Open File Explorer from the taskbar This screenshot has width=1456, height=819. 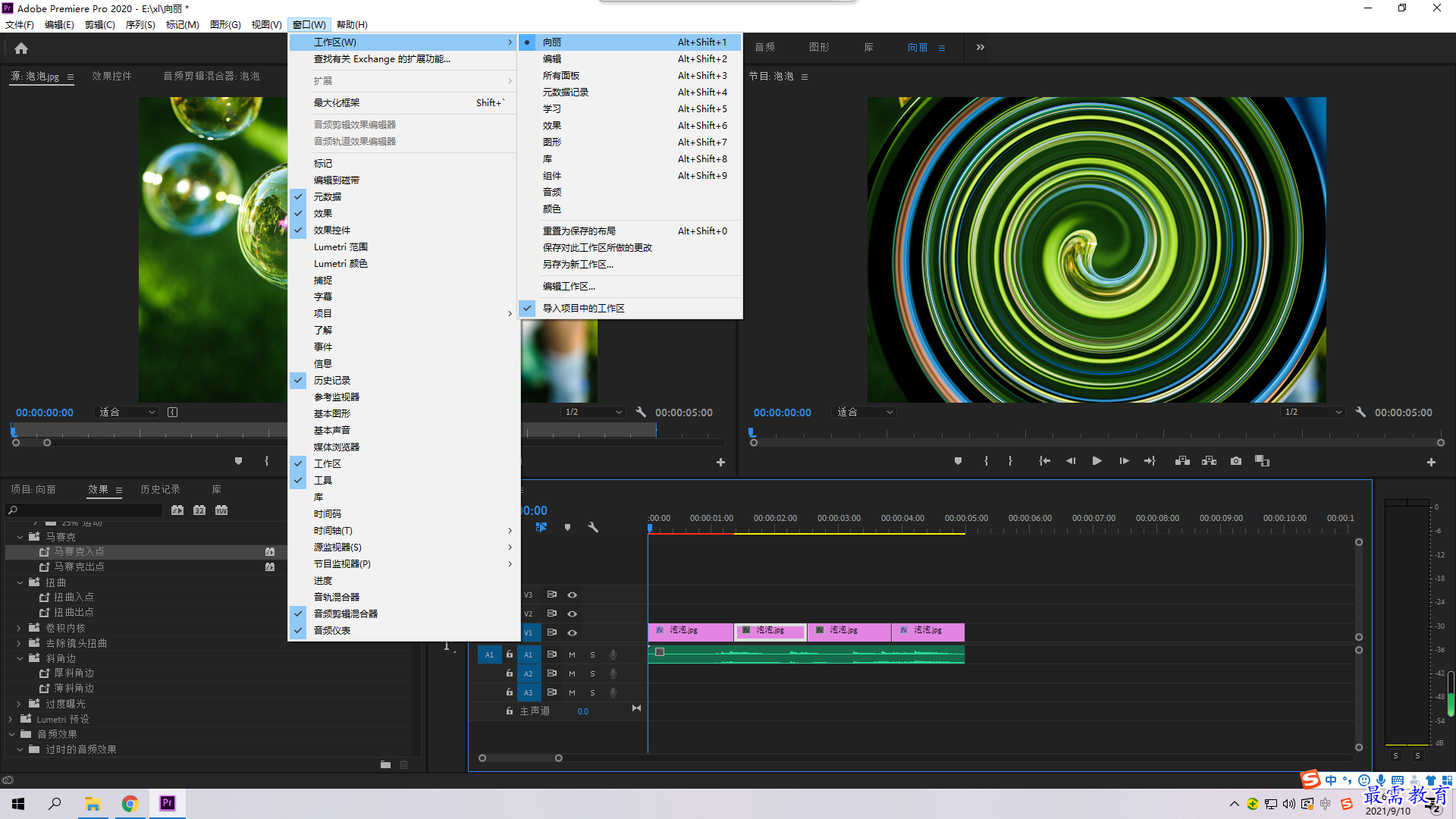pyautogui.click(x=93, y=803)
